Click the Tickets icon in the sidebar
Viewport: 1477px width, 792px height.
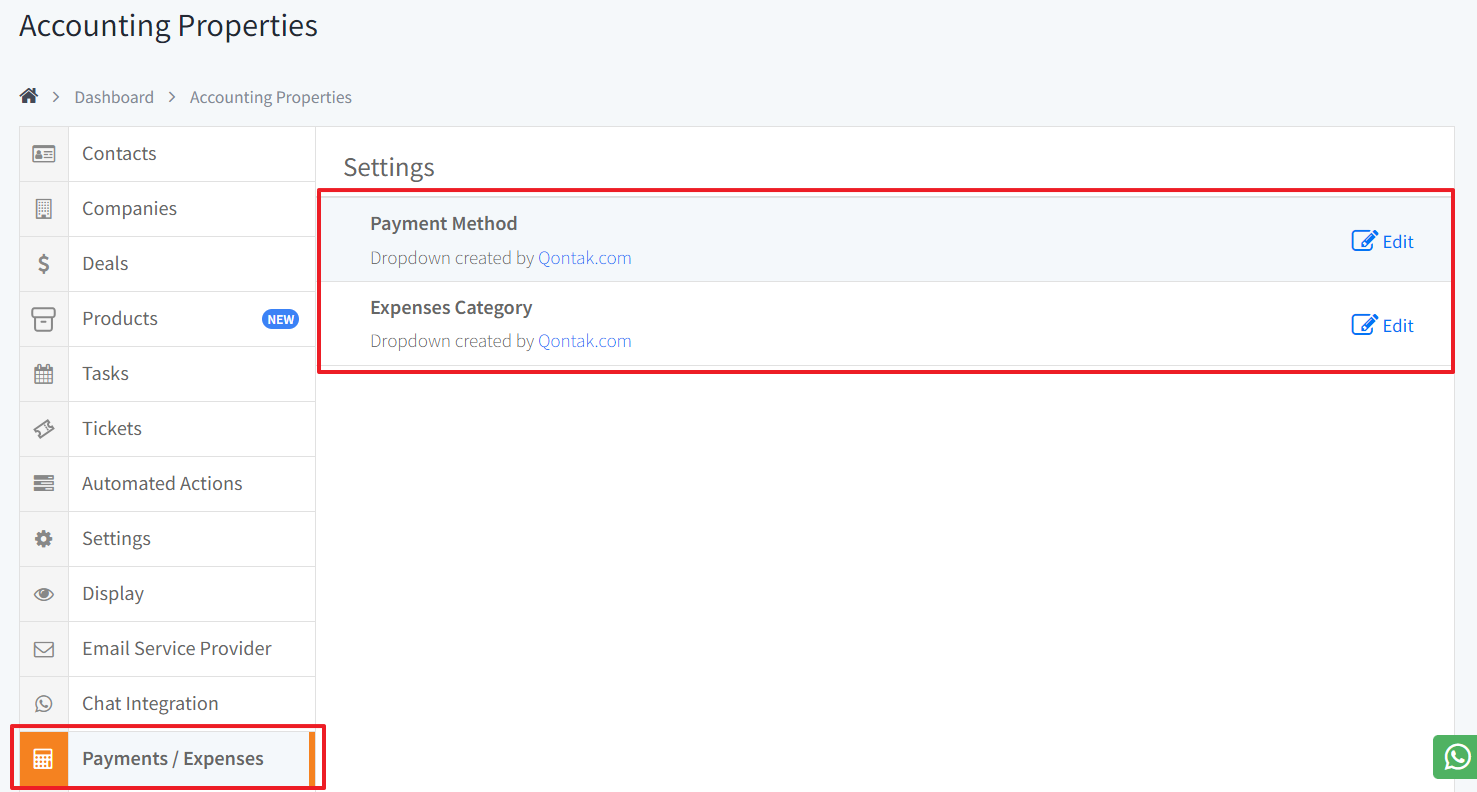coord(44,428)
